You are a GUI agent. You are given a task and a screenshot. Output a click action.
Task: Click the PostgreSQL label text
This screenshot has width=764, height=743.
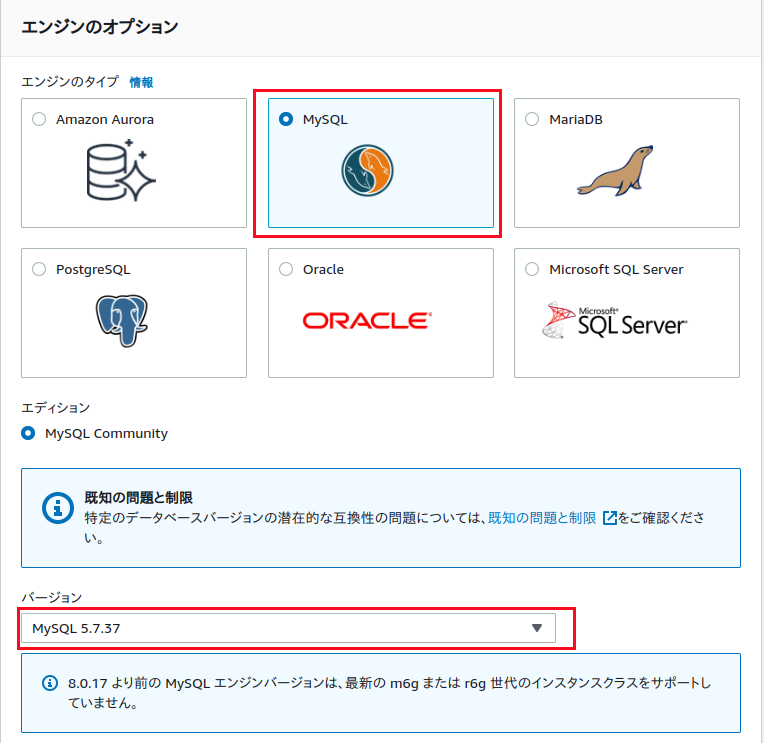click(x=93, y=270)
